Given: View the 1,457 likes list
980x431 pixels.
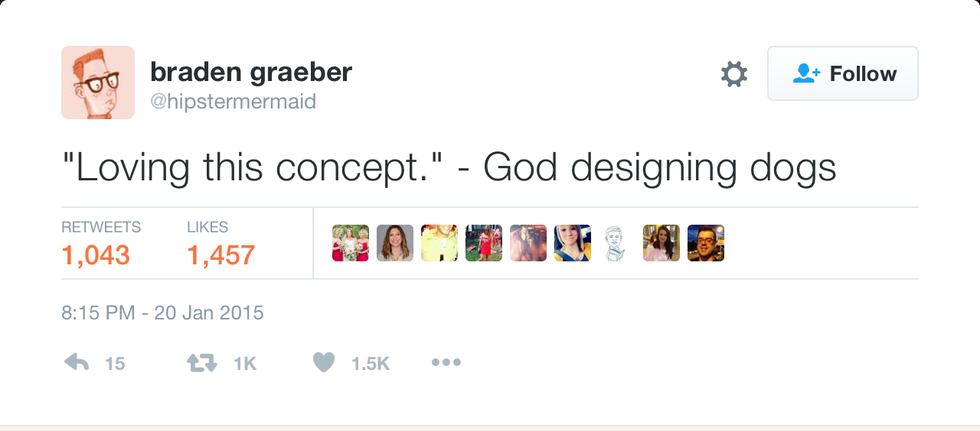Looking at the screenshot, I should click(221, 255).
